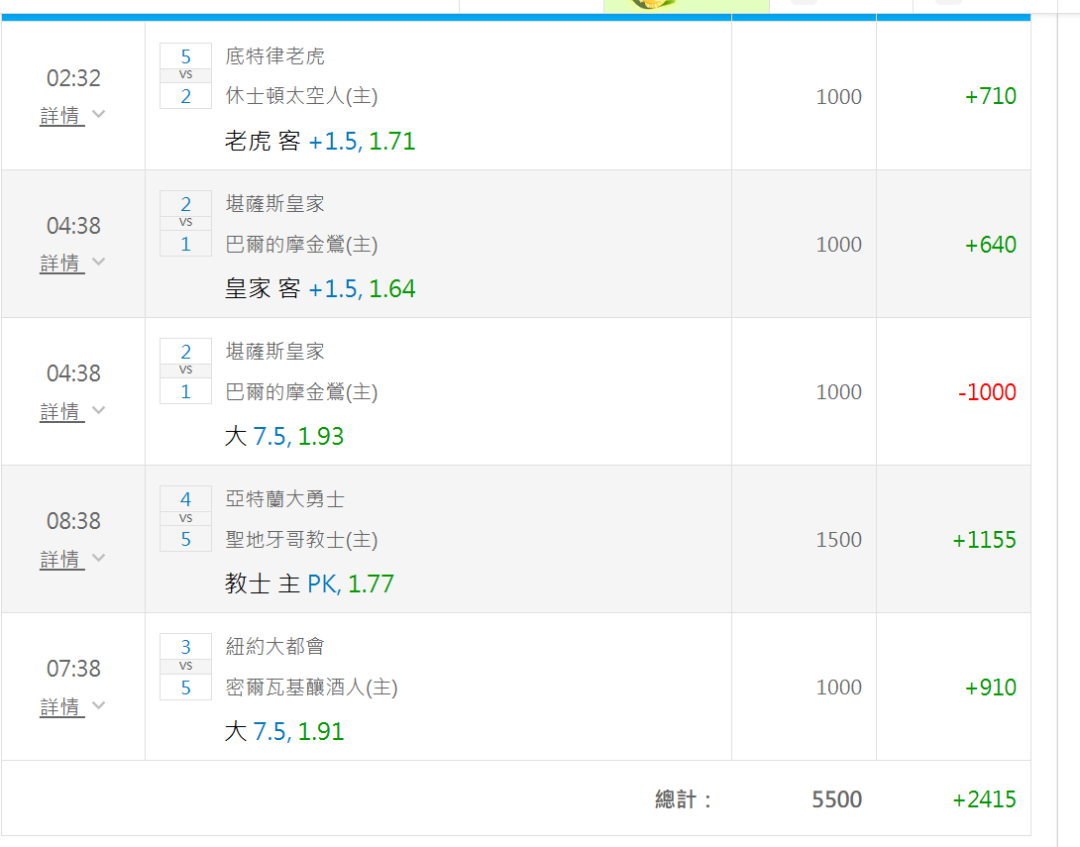Expand chevron beside 詳情 in 皇家 客 +1.5 row
The image size is (1080, 847).
point(98,262)
